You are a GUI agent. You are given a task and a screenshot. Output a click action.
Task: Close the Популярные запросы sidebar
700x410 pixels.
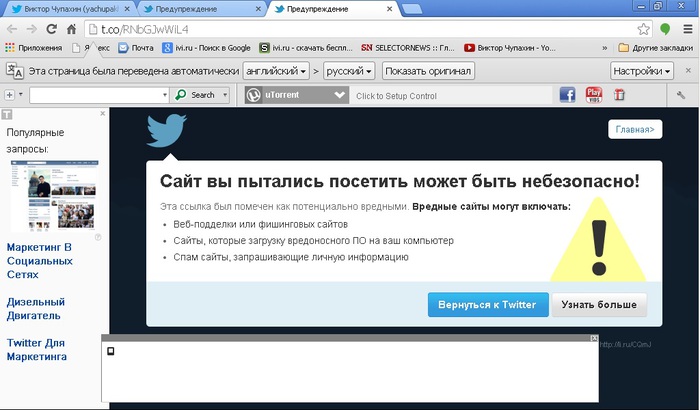coord(103,113)
